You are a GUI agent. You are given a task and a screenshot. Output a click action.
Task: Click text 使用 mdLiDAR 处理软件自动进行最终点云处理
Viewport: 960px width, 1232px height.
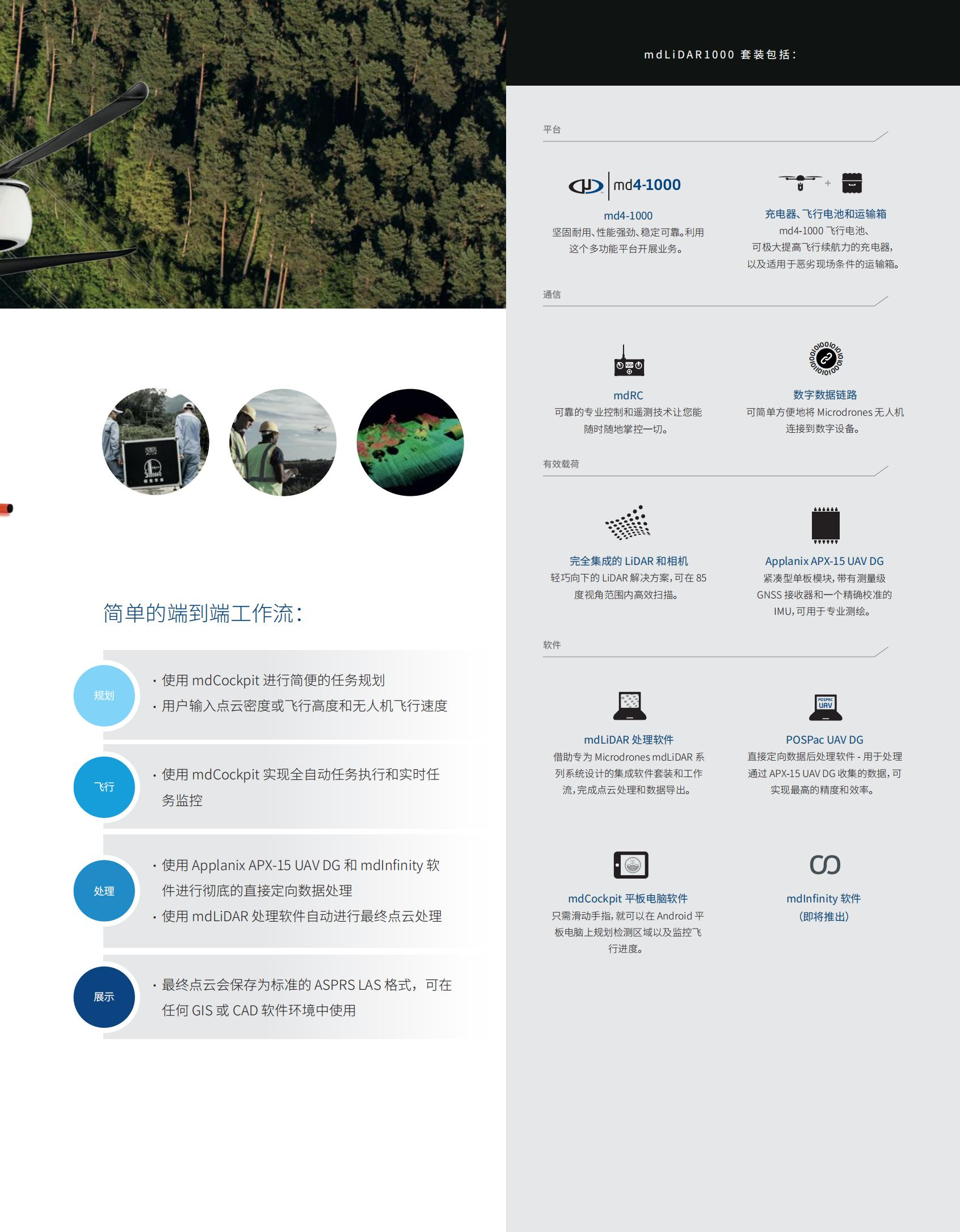(301, 916)
